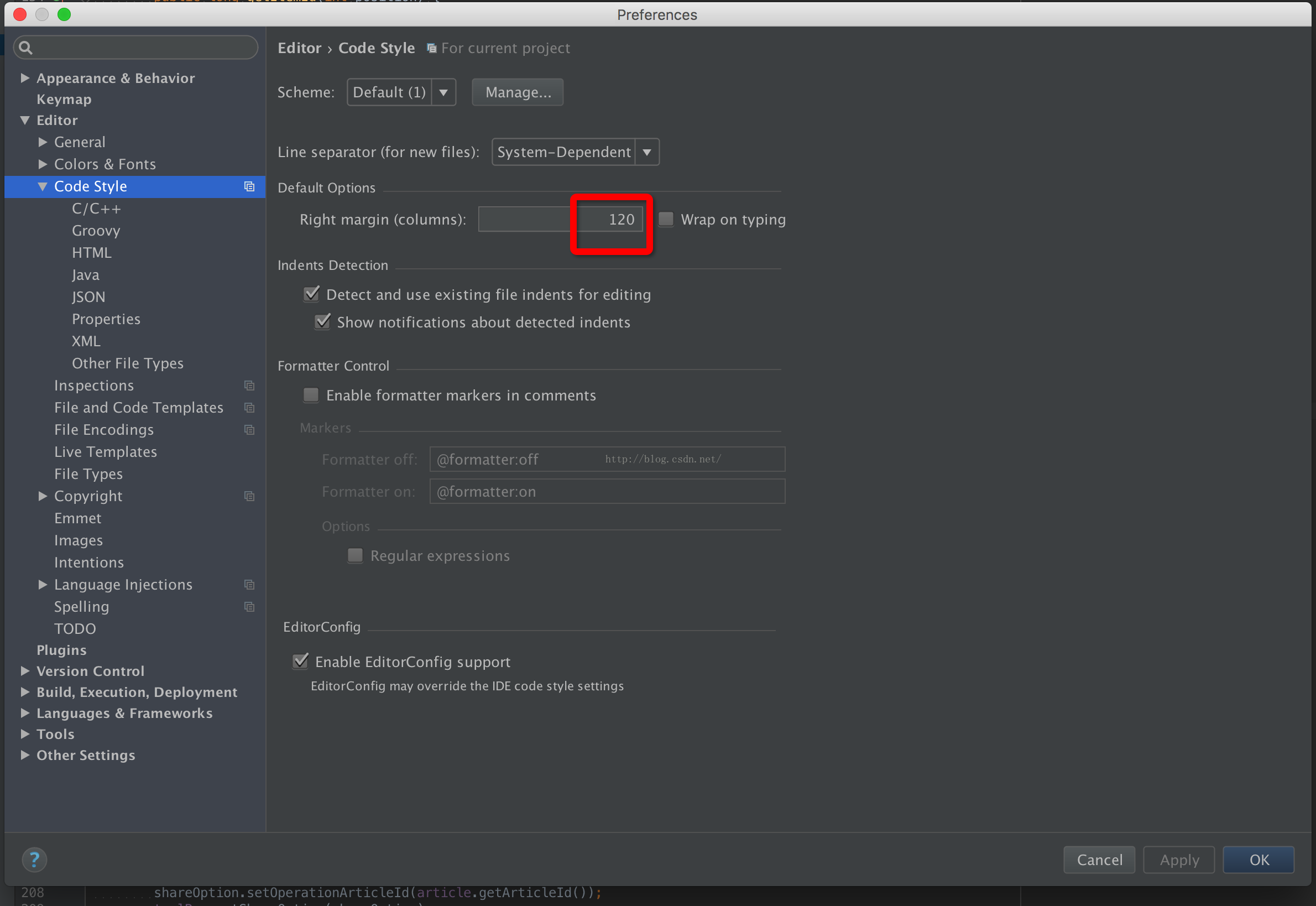Select Keymap in the settings tree
Image resolution: width=1316 pixels, height=906 pixels.
64,100
